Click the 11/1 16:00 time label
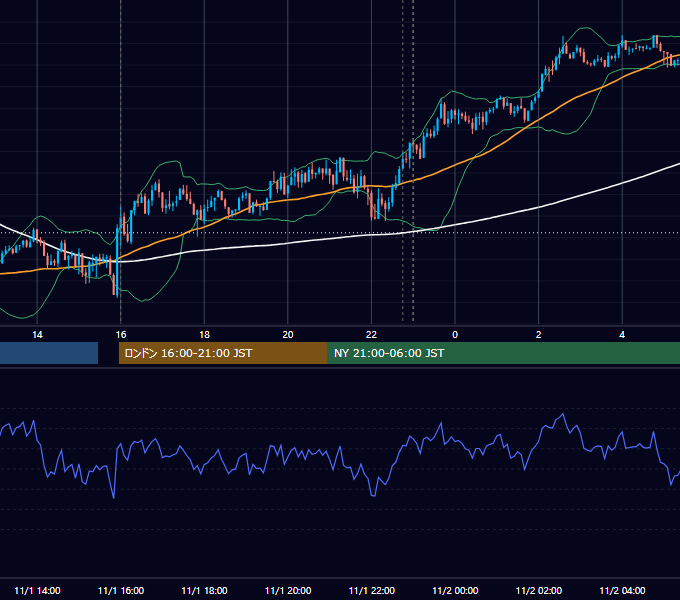680x600 pixels. pos(121,590)
